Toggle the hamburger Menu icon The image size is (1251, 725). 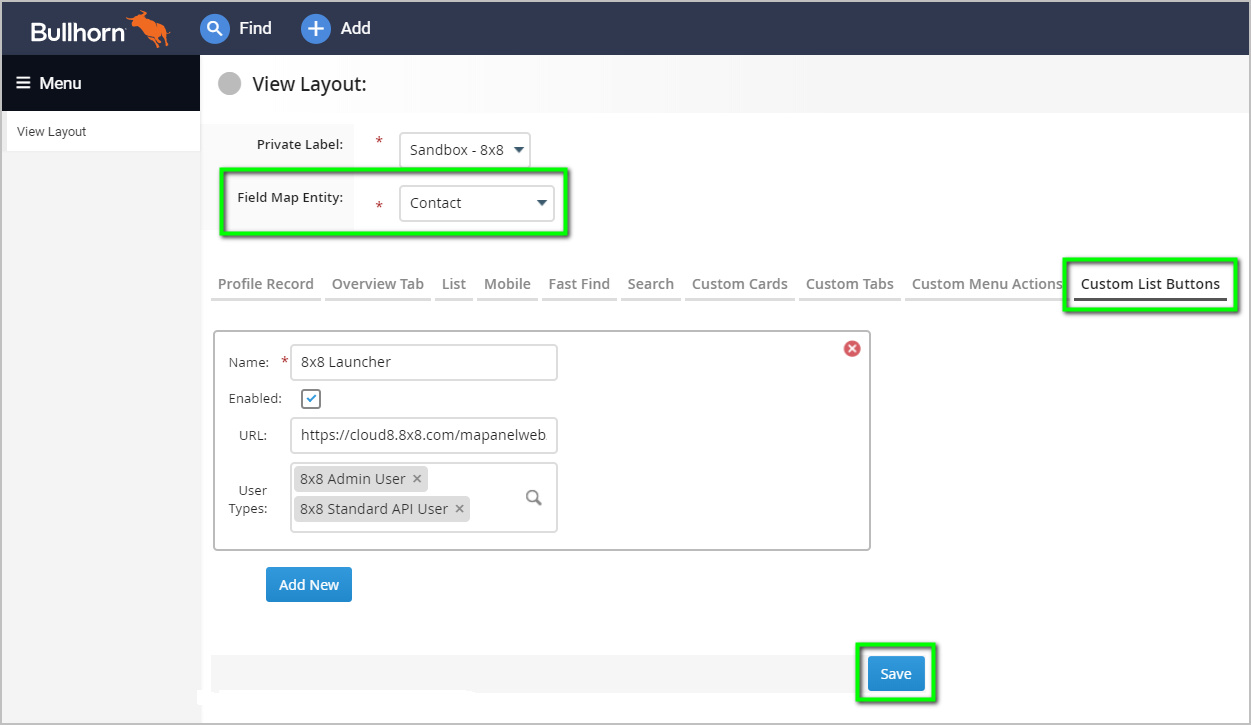pos(24,83)
